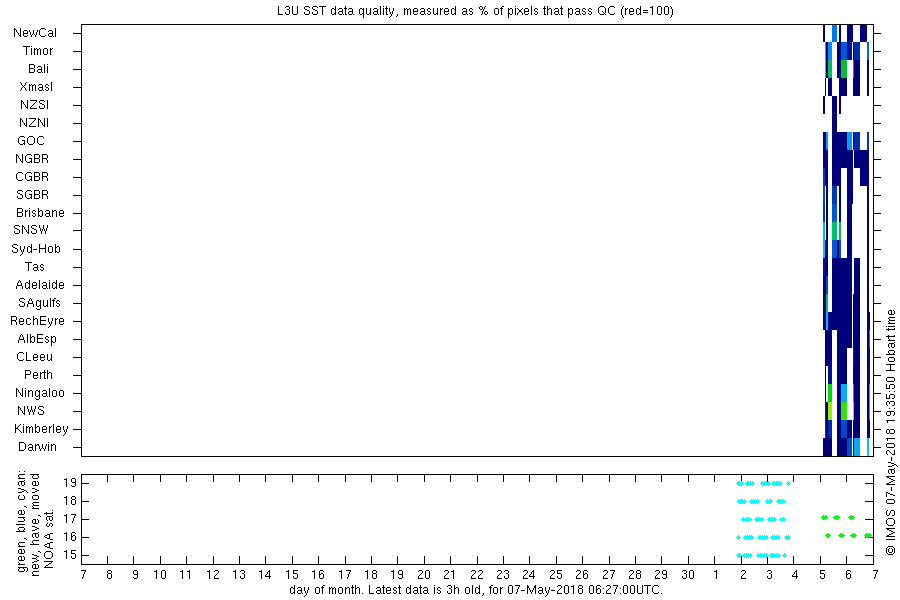Click the Ningaloo region label
This screenshot has height=600, width=900.
40,393
